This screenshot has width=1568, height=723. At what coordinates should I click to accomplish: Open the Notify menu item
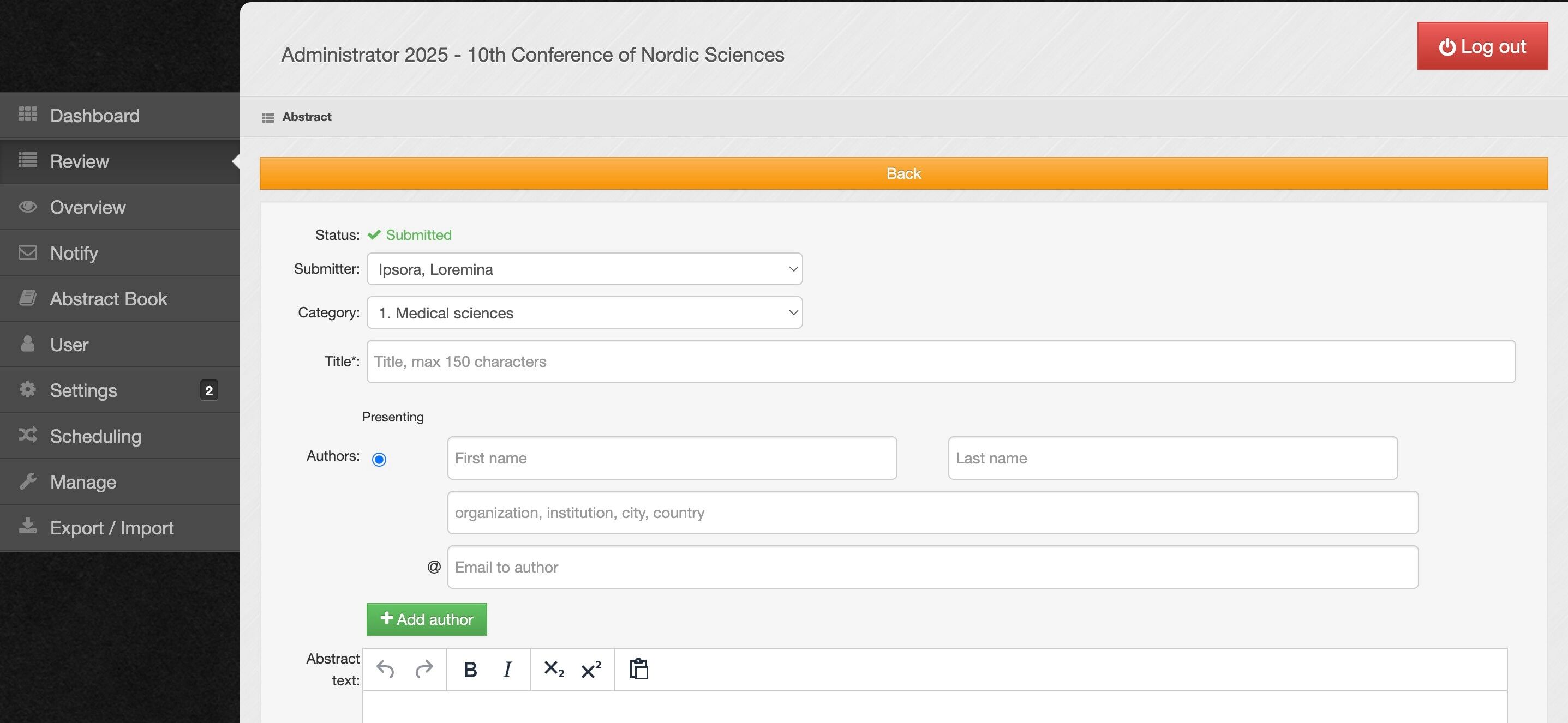click(x=74, y=253)
